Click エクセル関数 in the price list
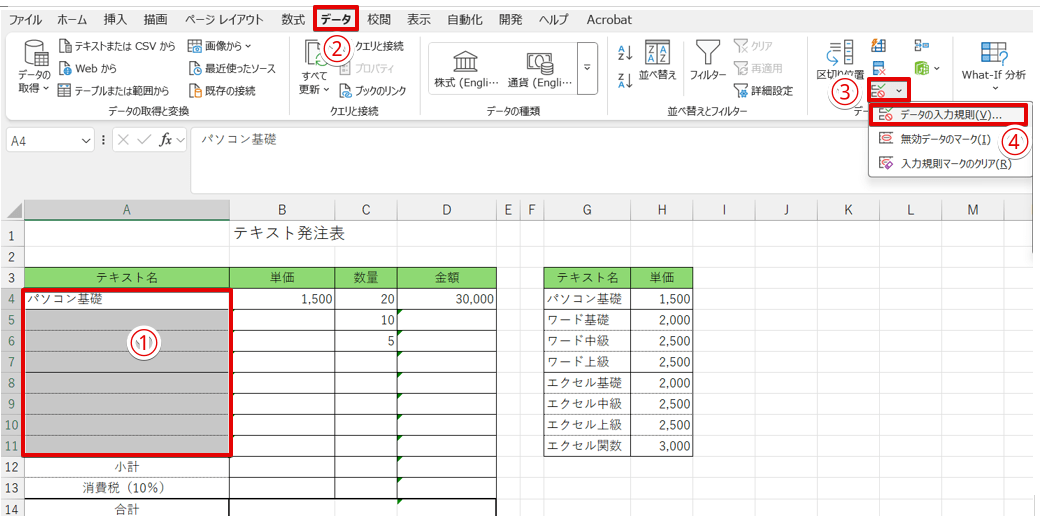Viewport: 1040px width, 516px height. point(587,446)
